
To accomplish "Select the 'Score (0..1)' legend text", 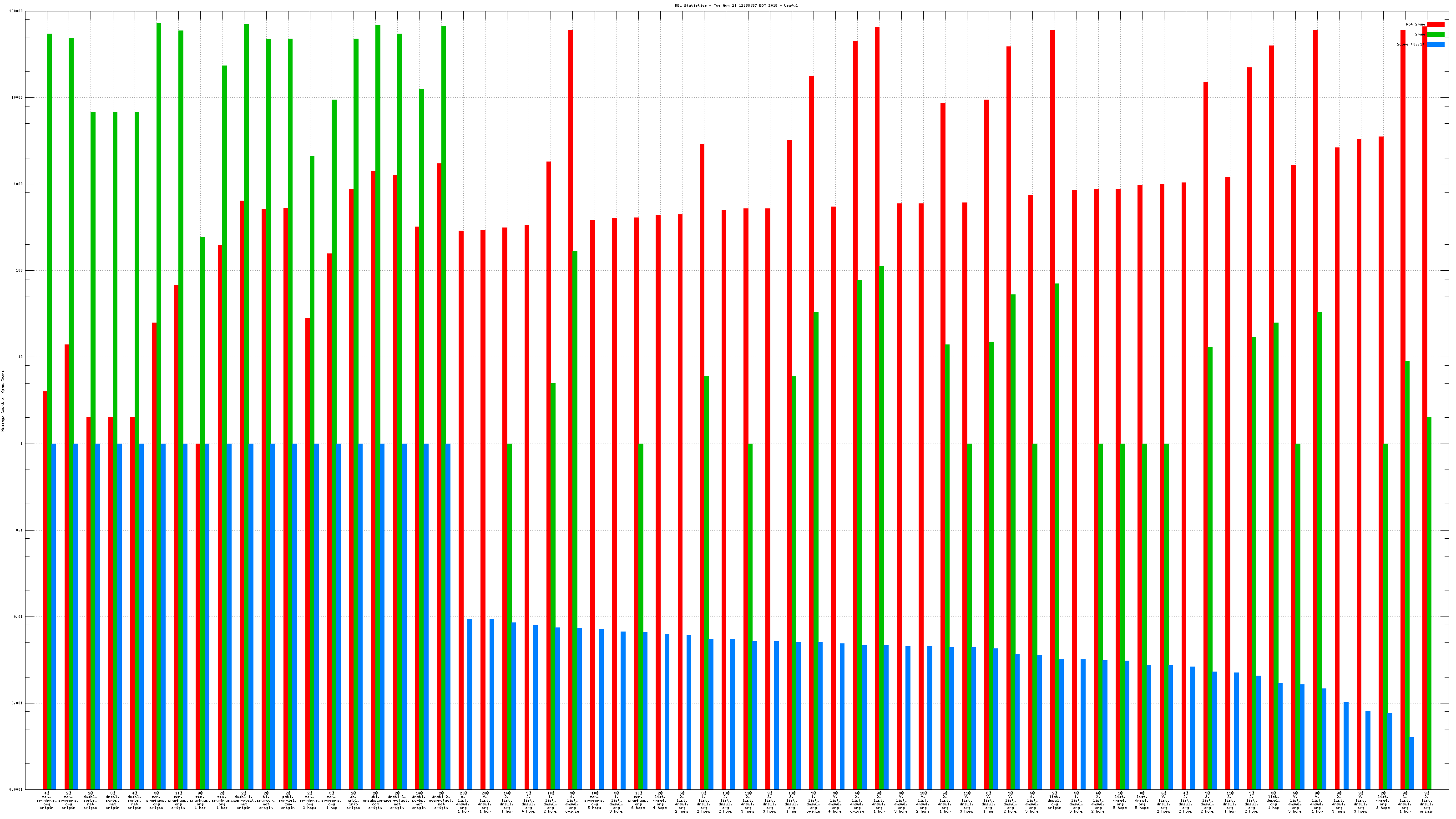I will pos(1411,45).
